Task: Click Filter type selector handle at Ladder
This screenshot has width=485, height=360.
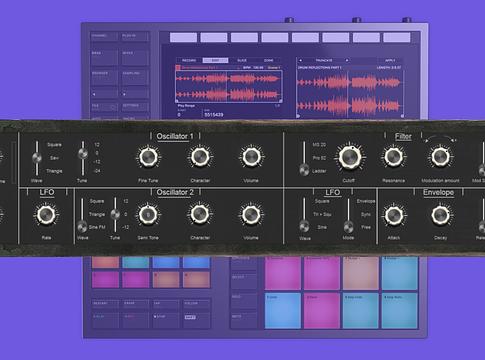Action: [304, 170]
